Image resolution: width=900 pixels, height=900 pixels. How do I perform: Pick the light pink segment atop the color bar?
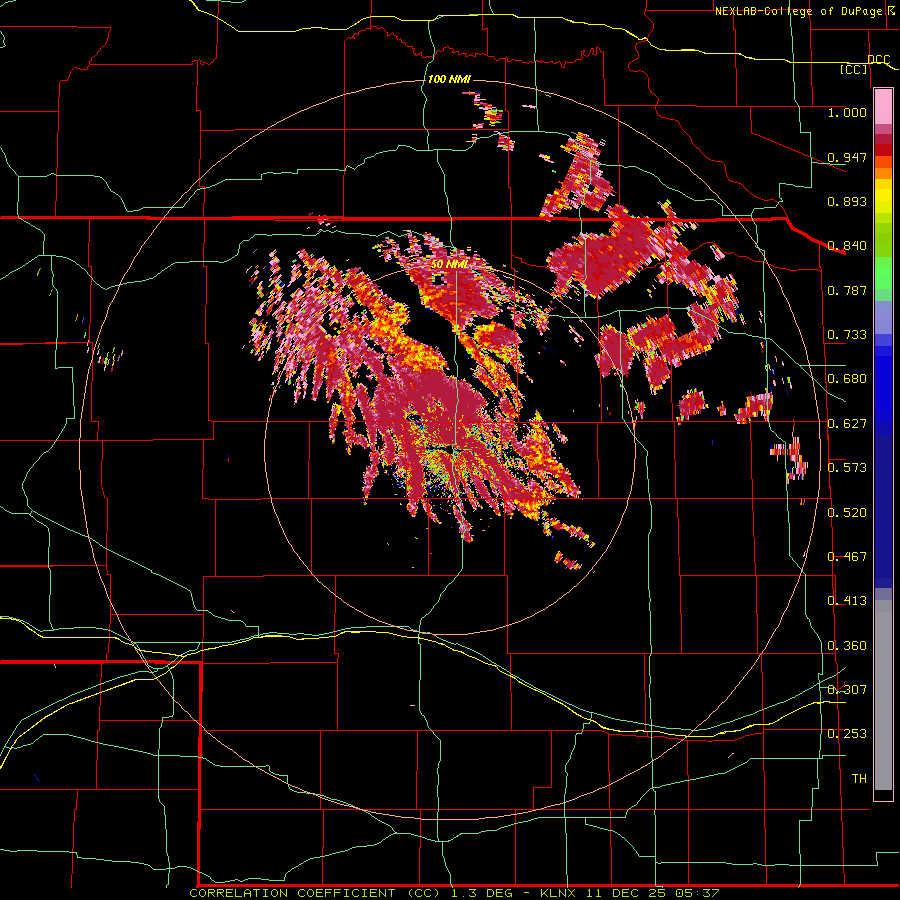coord(883,106)
